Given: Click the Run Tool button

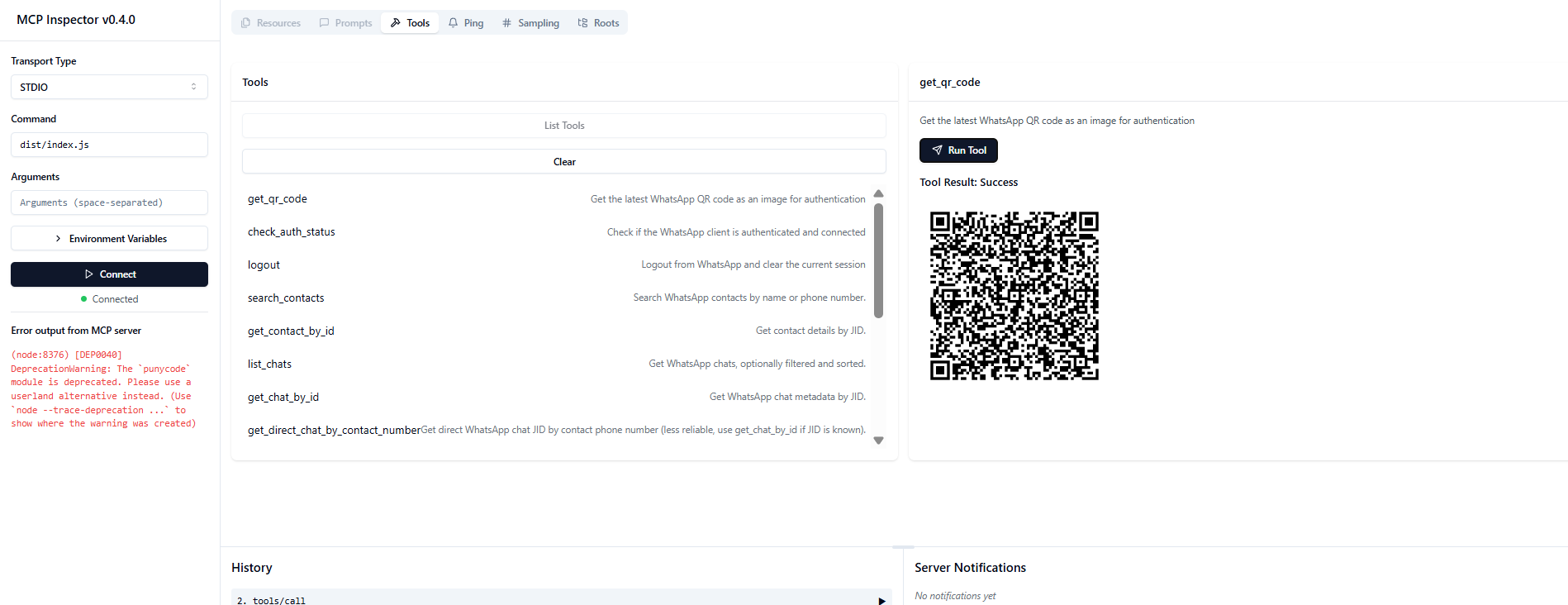Looking at the screenshot, I should [x=958, y=150].
